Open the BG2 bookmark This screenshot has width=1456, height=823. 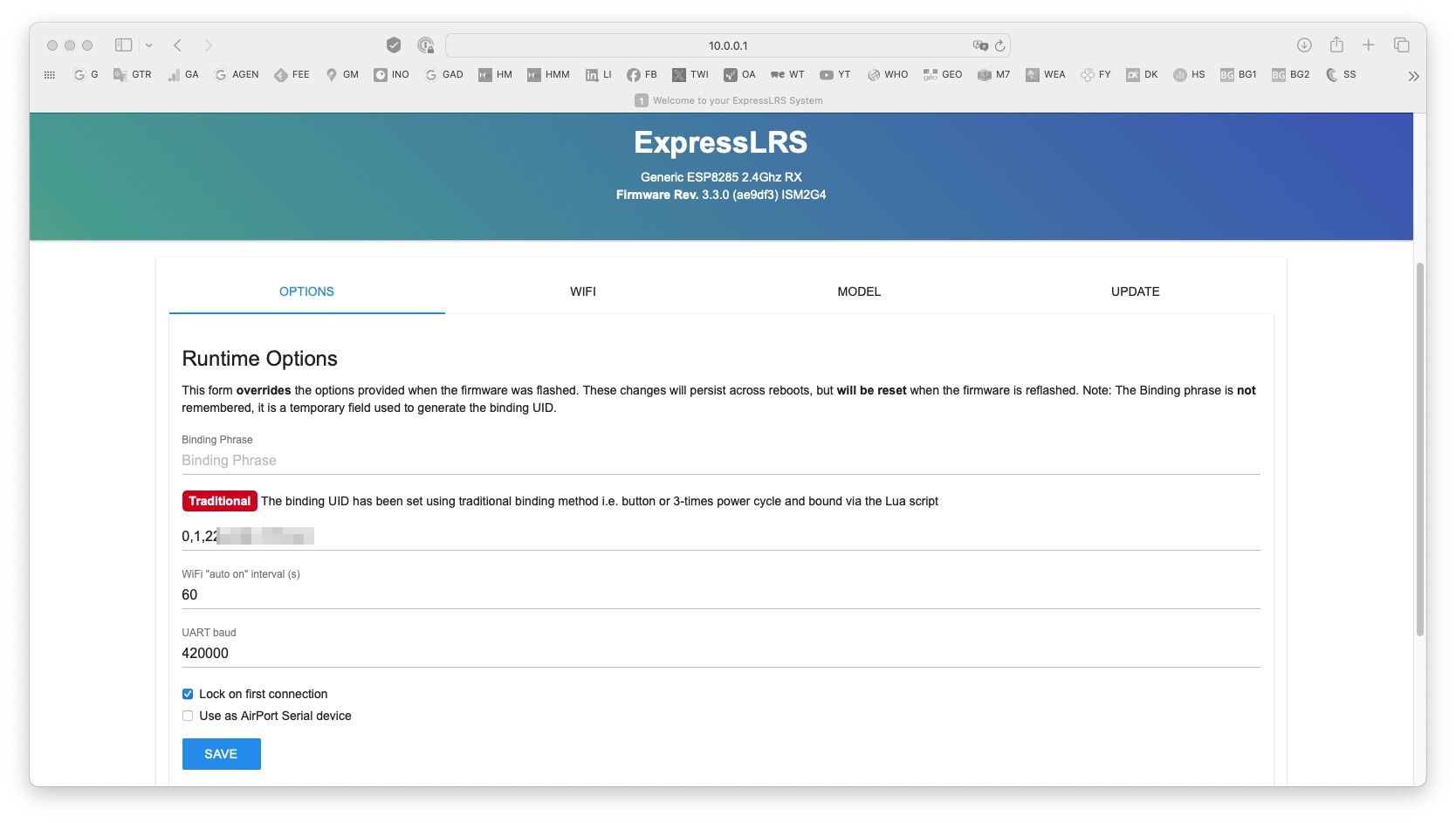1291,75
